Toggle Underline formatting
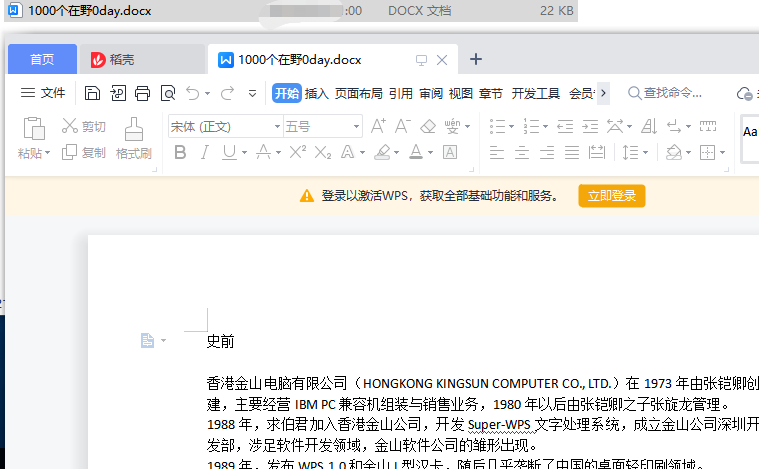This screenshot has width=759, height=469. click(229, 152)
